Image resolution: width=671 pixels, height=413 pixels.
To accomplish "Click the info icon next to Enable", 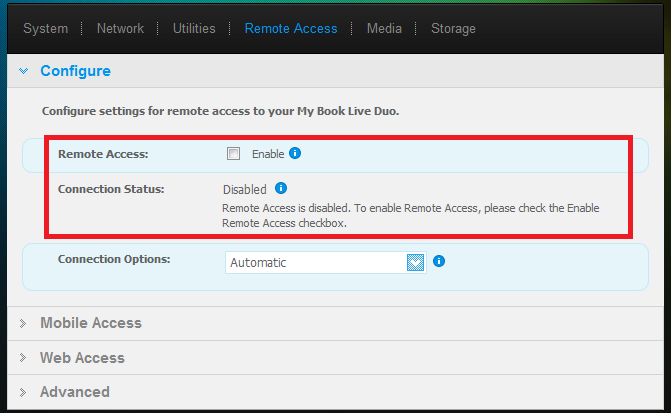I will pos(295,154).
